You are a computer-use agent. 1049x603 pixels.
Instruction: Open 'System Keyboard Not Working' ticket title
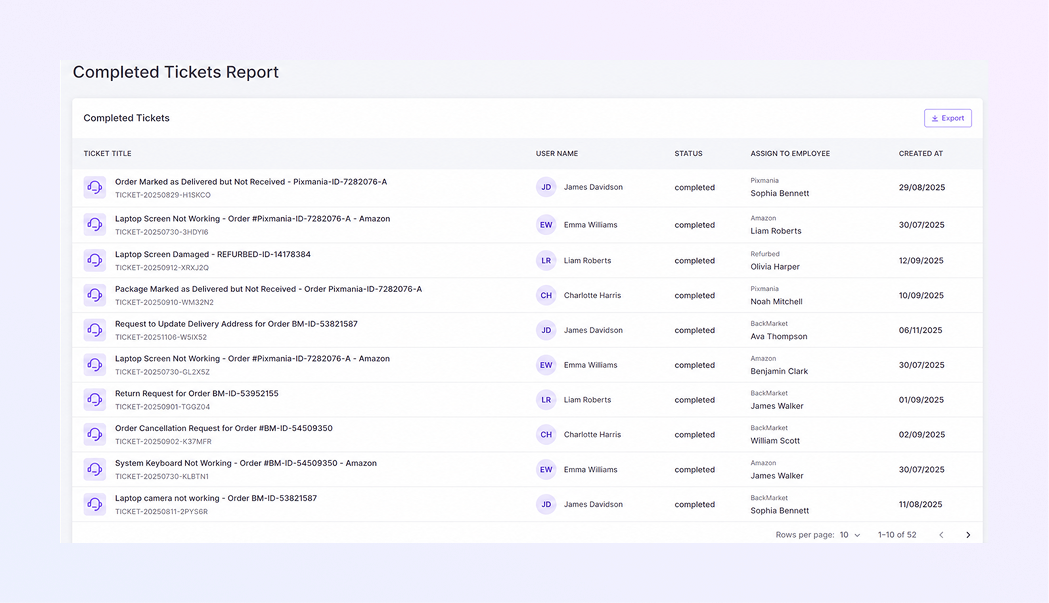[246, 463]
